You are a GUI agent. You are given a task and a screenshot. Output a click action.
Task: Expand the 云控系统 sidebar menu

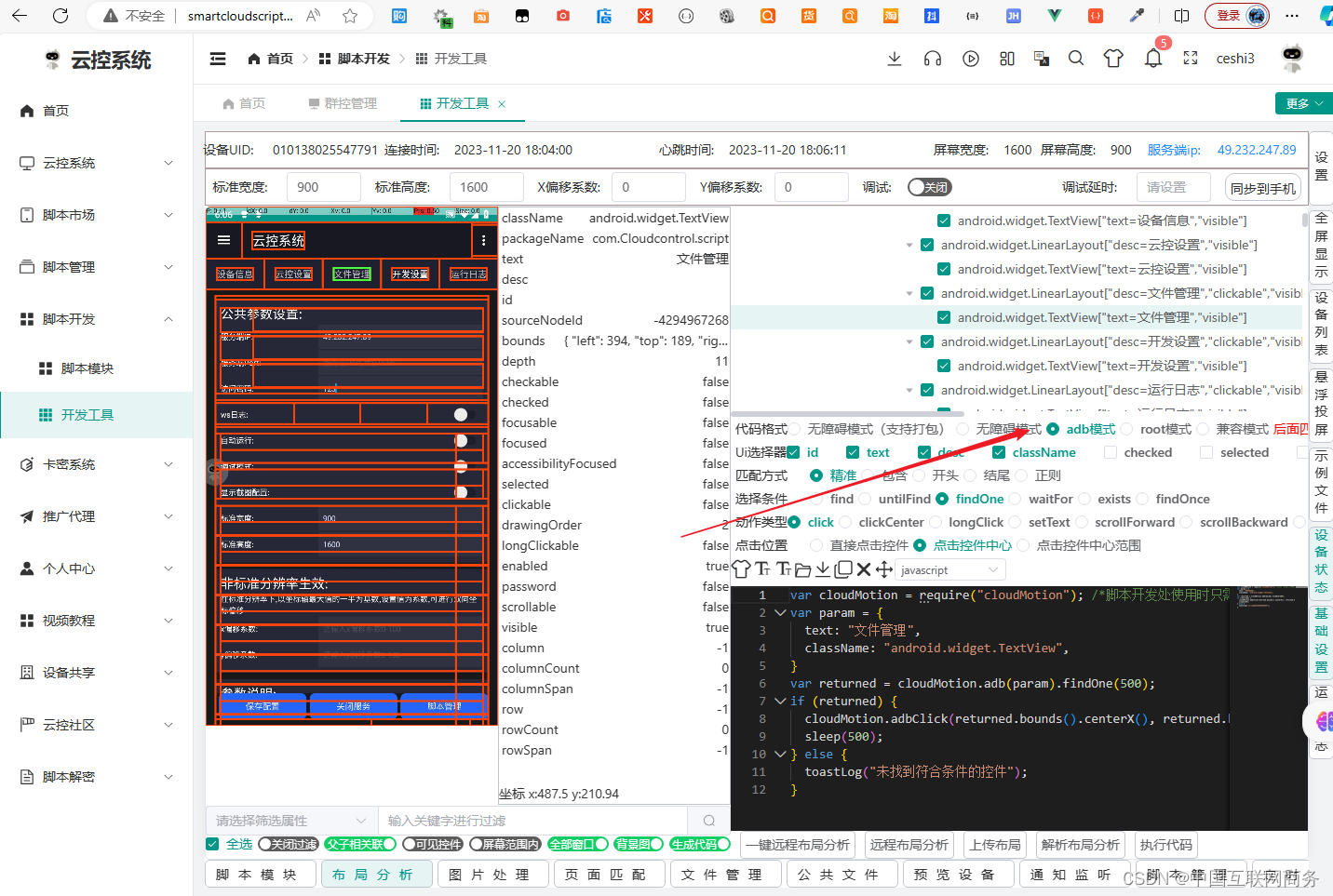[x=97, y=163]
